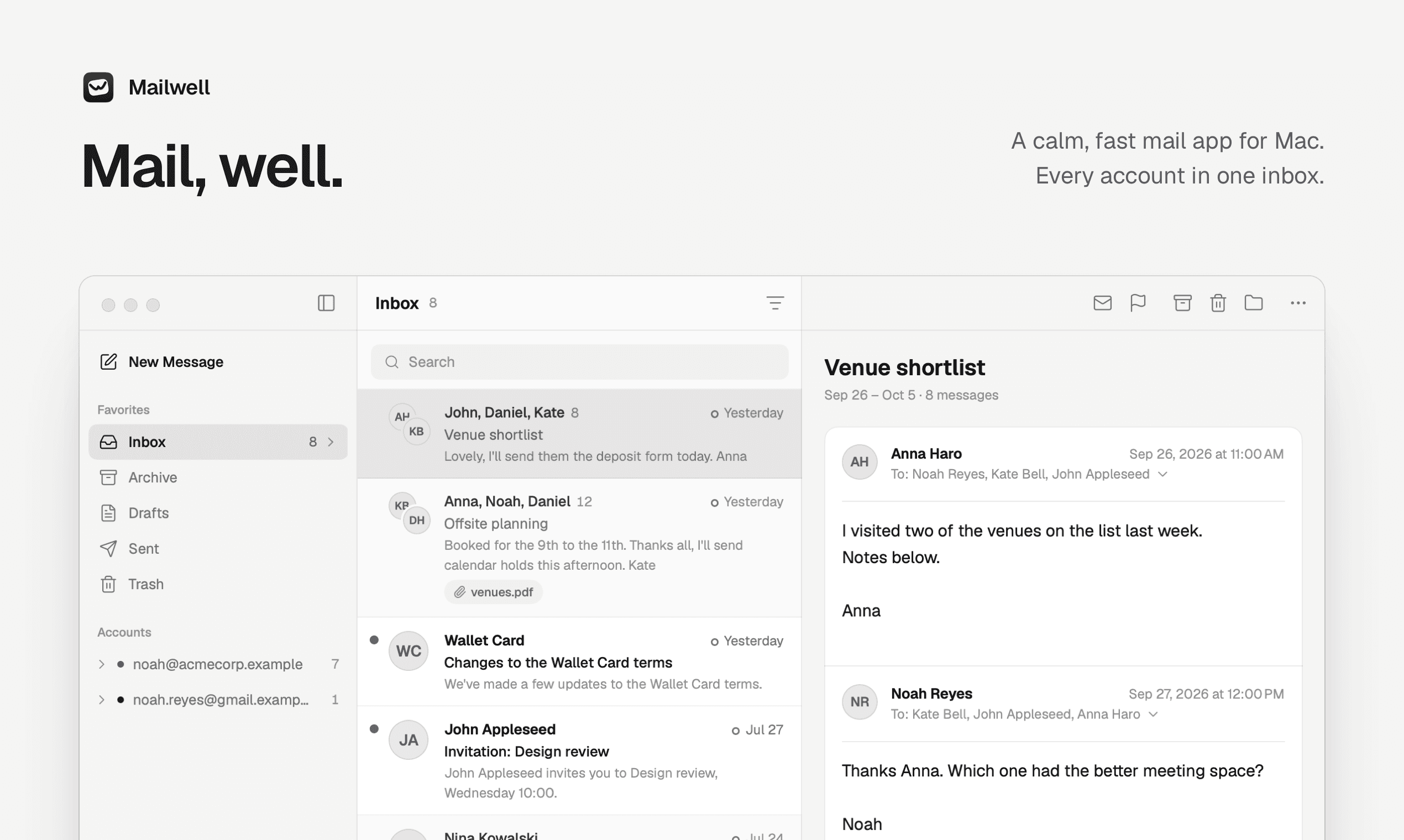This screenshot has height=840, width=1404.
Task: Expand recipients of Noah Reyes's message
Action: (1153, 715)
